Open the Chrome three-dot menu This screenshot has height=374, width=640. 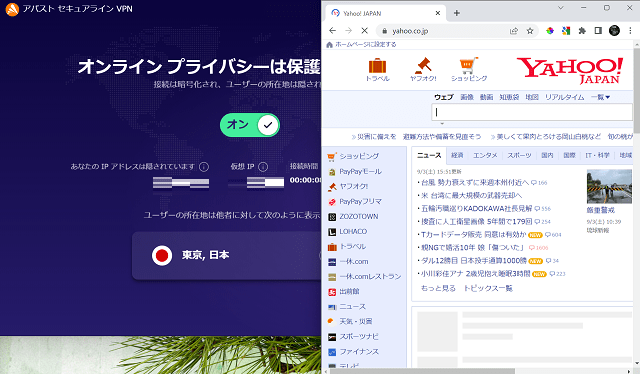[630, 31]
